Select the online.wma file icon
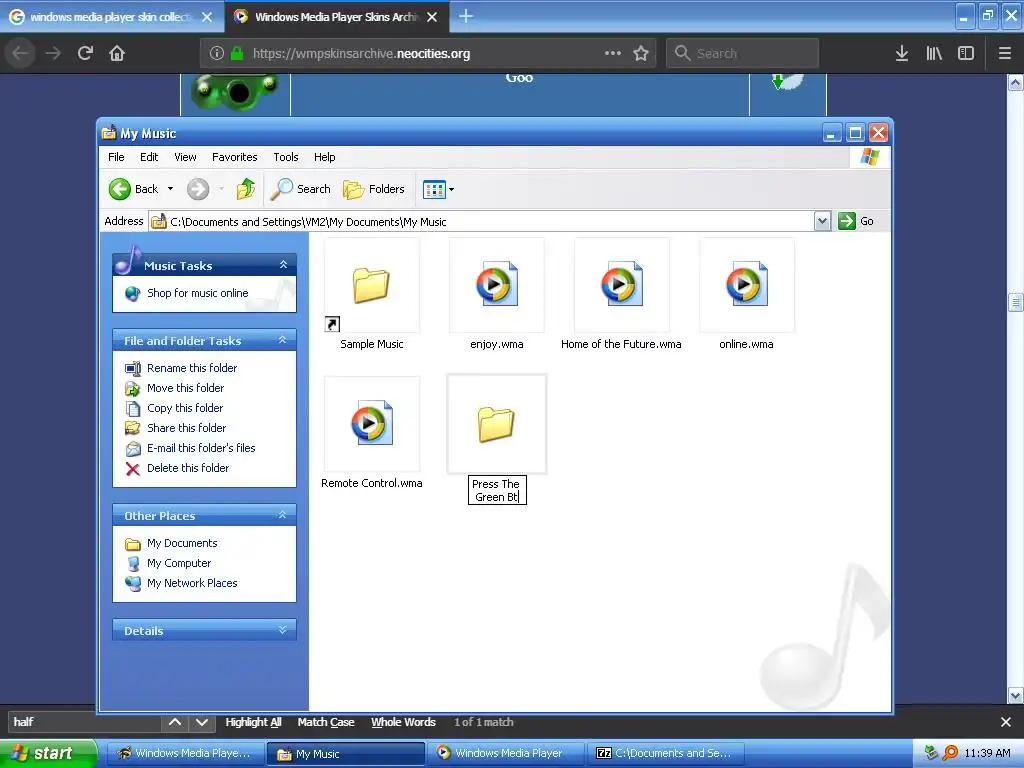Screen dimensions: 1024x768 [x=746, y=285]
